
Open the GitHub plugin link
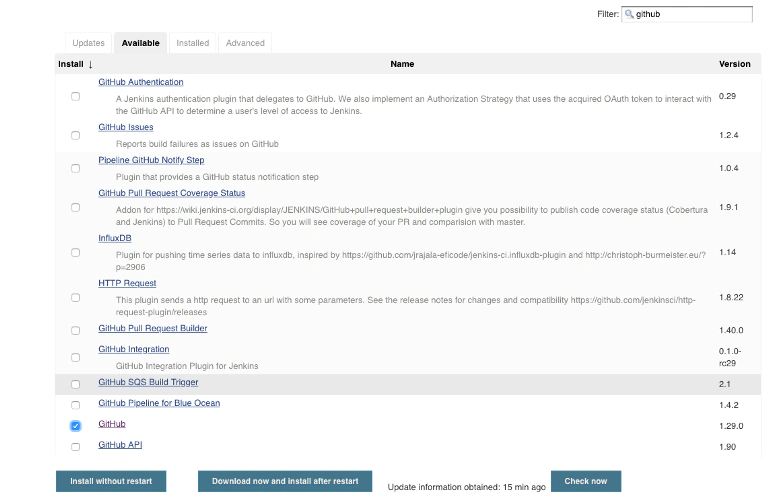[x=112, y=423]
